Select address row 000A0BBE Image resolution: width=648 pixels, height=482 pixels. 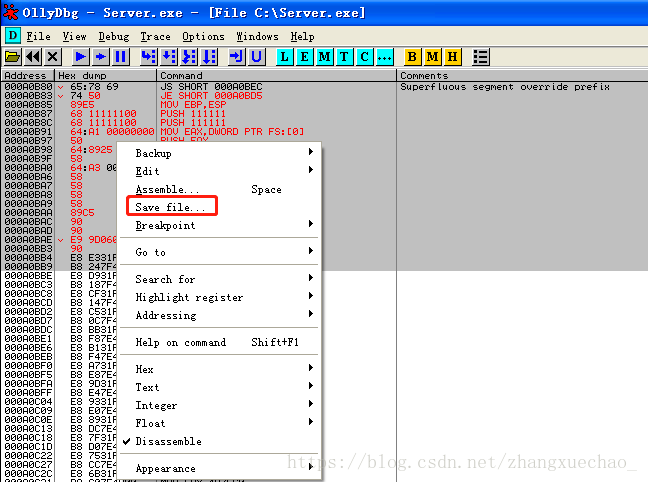point(29,276)
